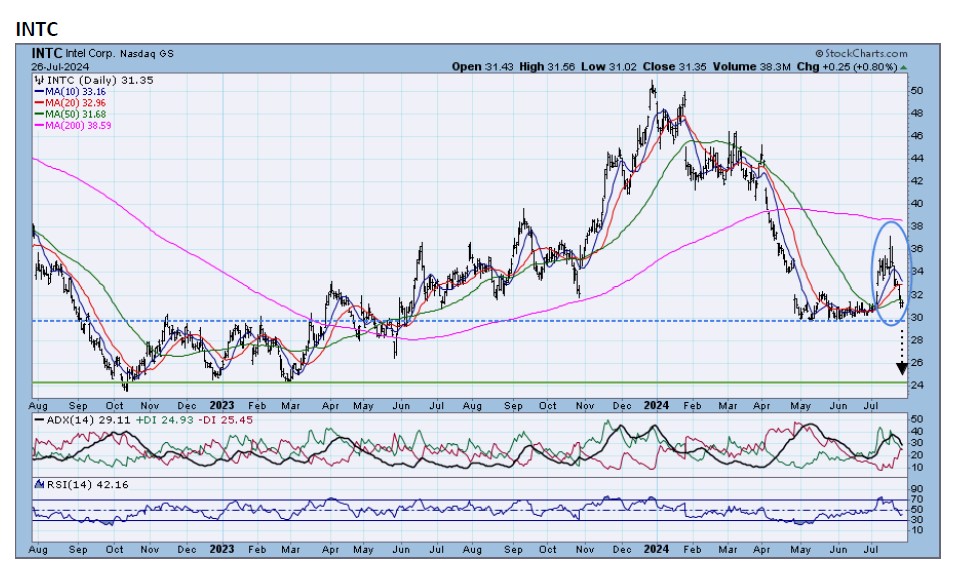The width and height of the screenshot is (968, 574).
Task: Click the 24 price axis label
Action: (917, 386)
